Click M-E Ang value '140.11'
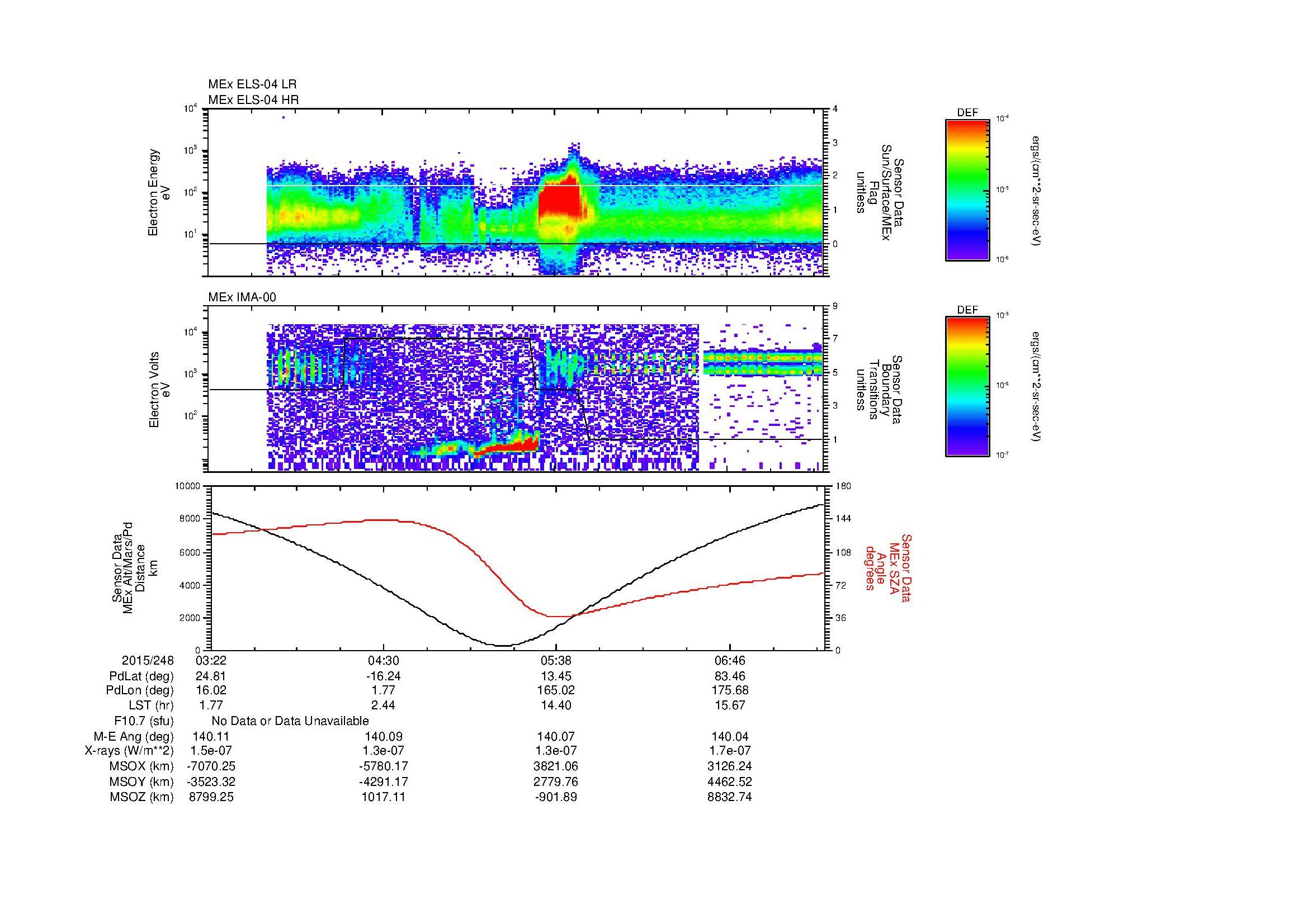The image size is (1308, 924). [211, 736]
